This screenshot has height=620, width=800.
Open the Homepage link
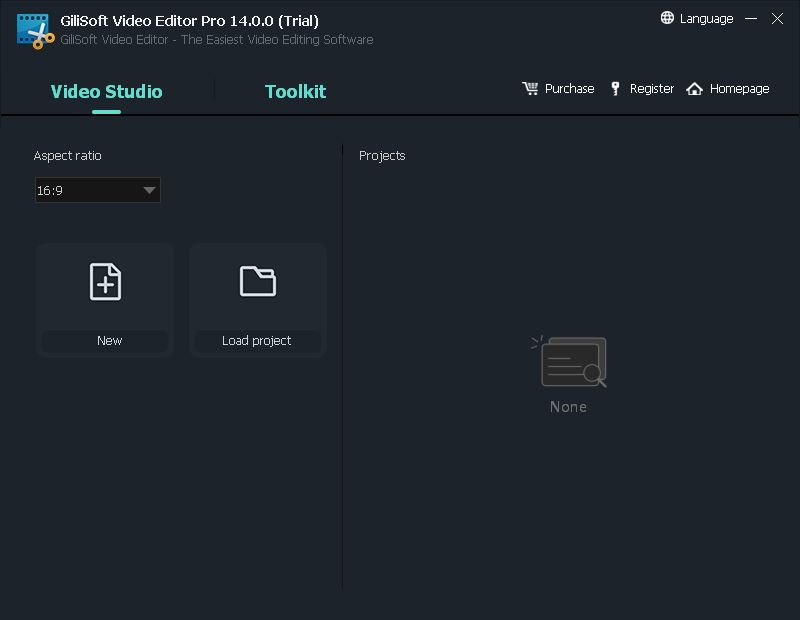click(739, 88)
